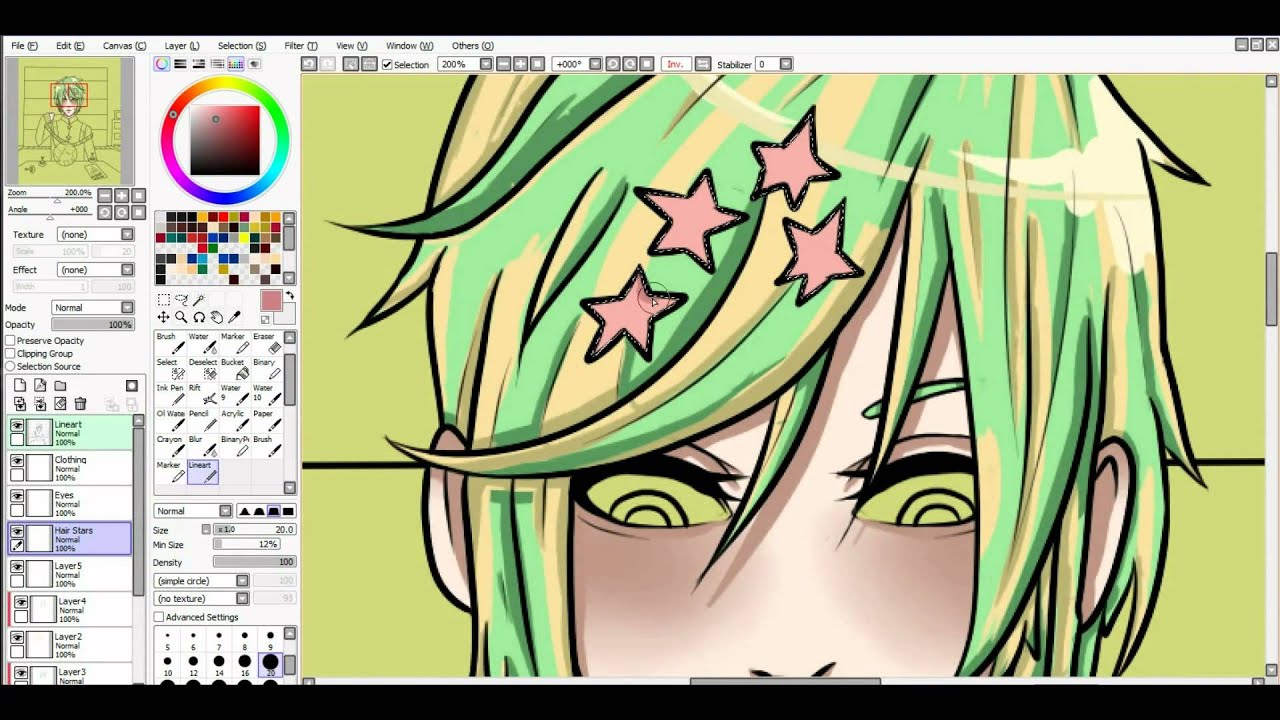Open the simple circle brush shape dropdown
1280x720 pixels.
(202, 581)
